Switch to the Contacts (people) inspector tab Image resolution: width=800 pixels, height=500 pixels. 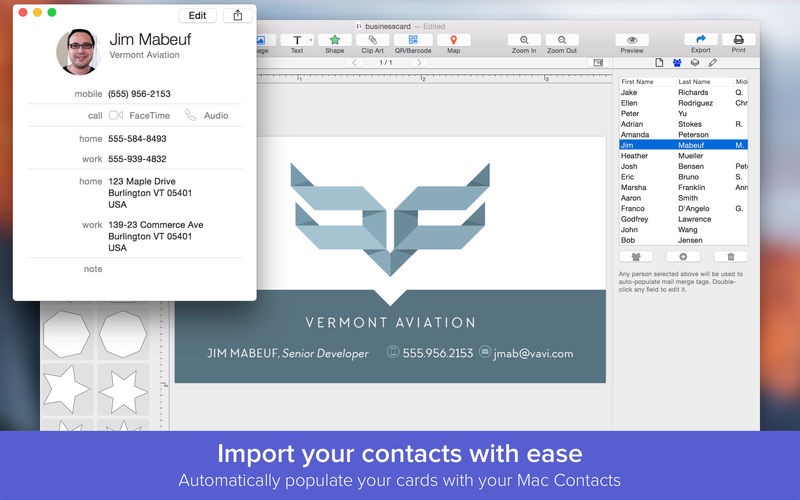coord(677,62)
